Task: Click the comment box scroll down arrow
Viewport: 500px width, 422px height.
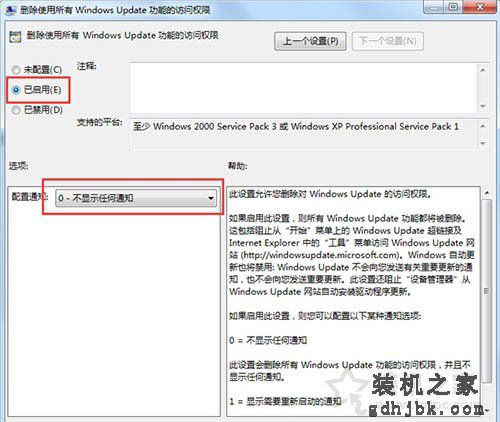Action: (x=483, y=106)
